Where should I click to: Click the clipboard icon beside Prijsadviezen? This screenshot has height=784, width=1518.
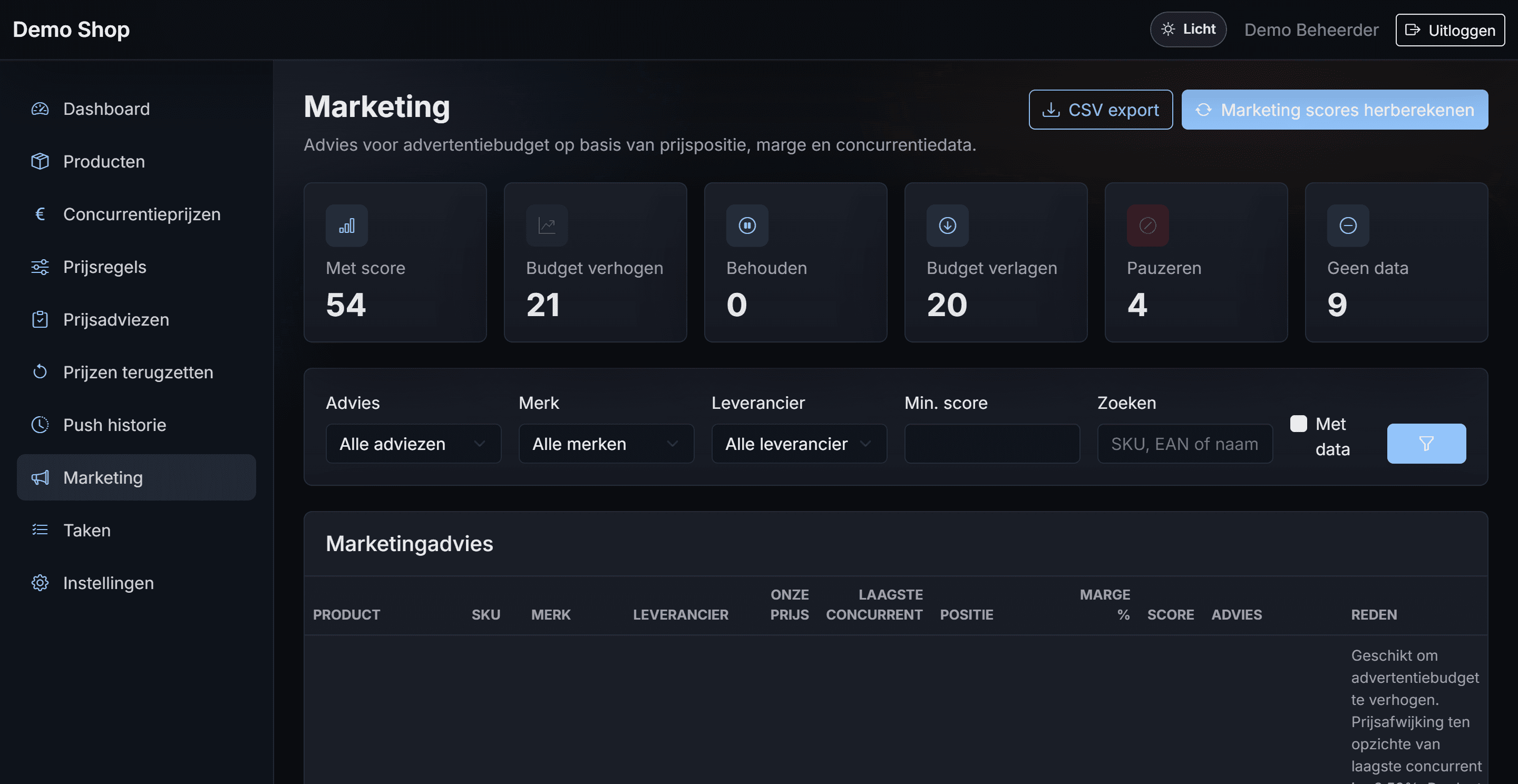click(x=40, y=319)
